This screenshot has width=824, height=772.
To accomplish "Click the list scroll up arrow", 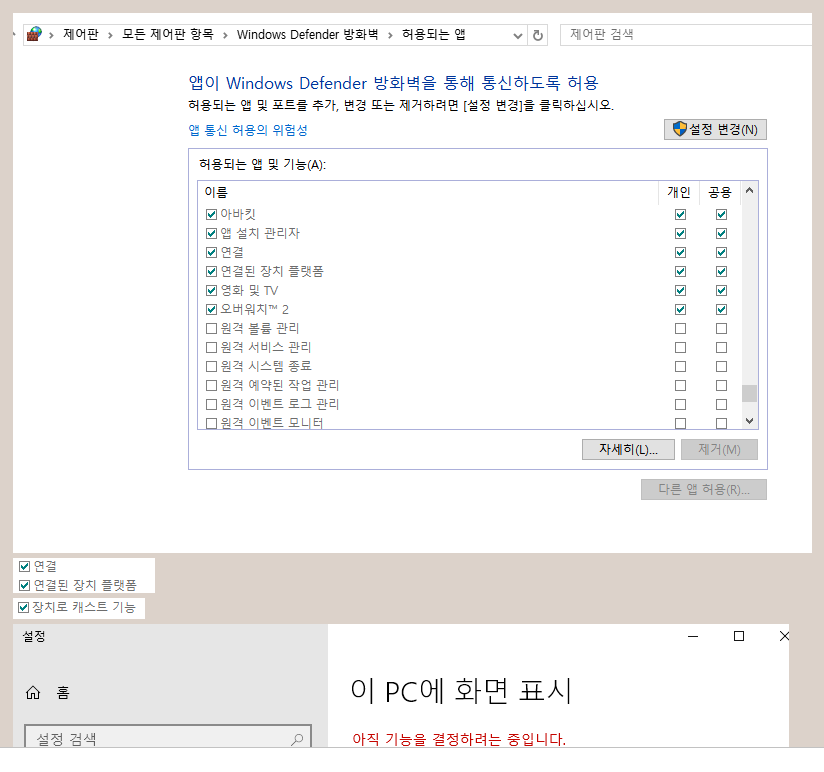I will click(749, 190).
